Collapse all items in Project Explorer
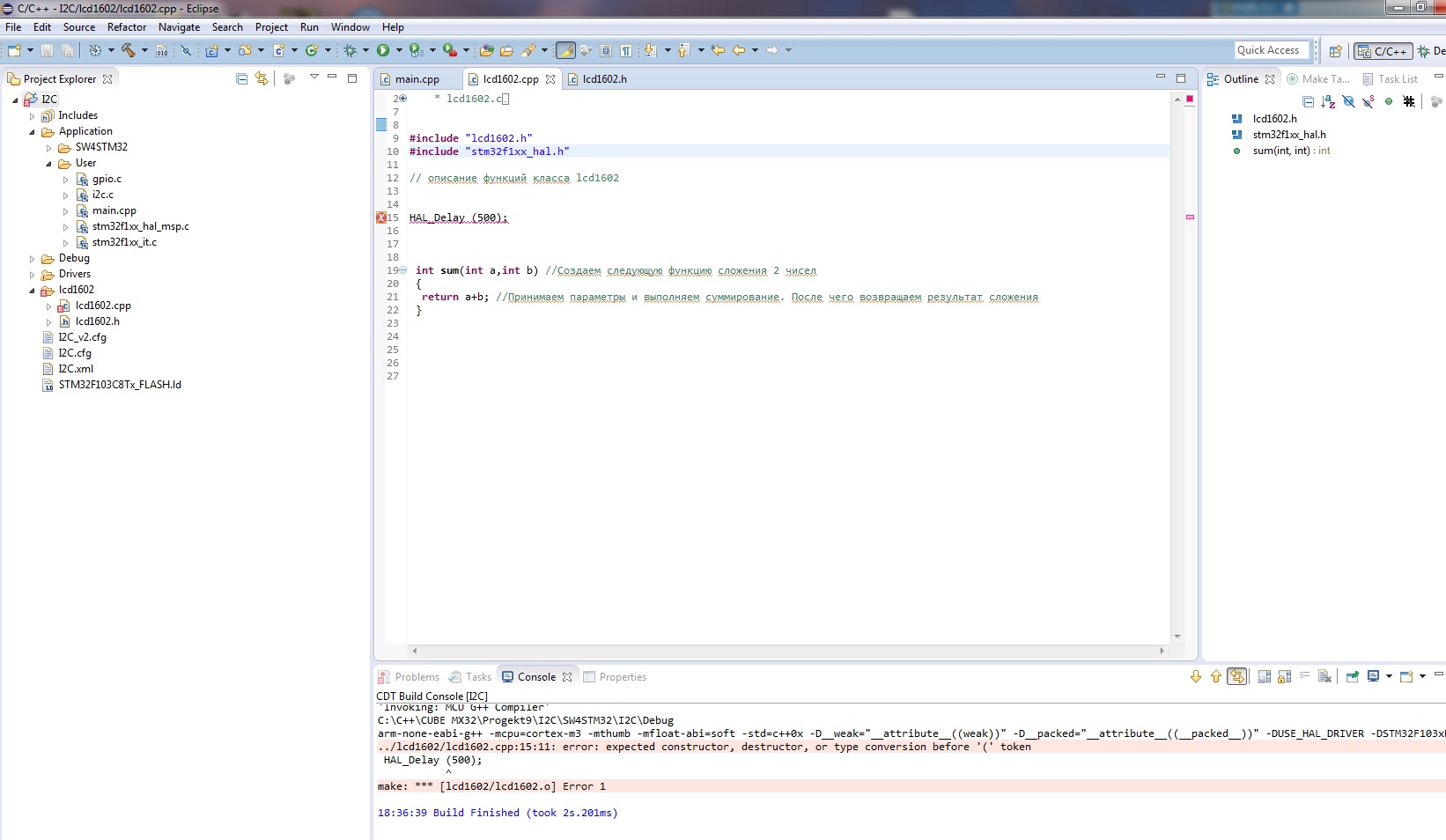This screenshot has width=1446, height=840. (x=242, y=78)
